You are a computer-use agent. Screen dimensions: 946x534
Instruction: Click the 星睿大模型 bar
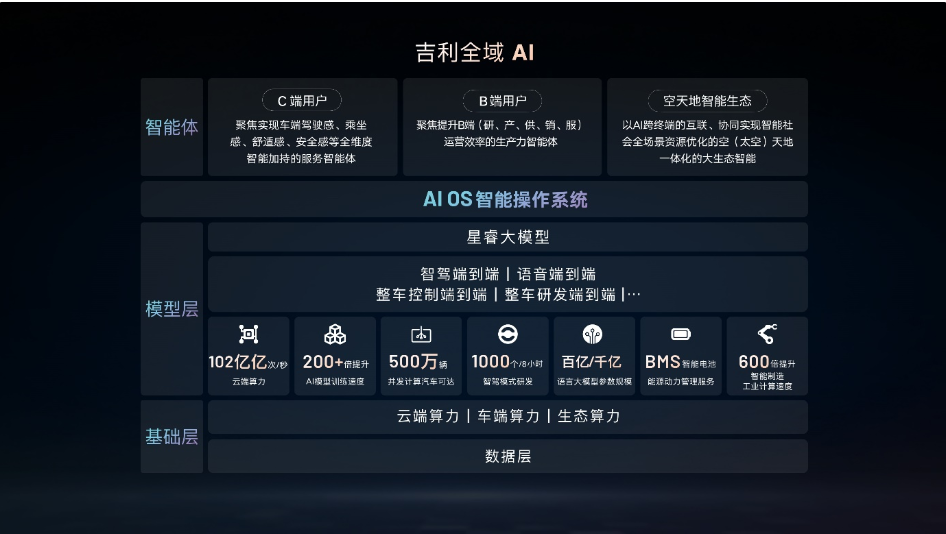(507, 237)
